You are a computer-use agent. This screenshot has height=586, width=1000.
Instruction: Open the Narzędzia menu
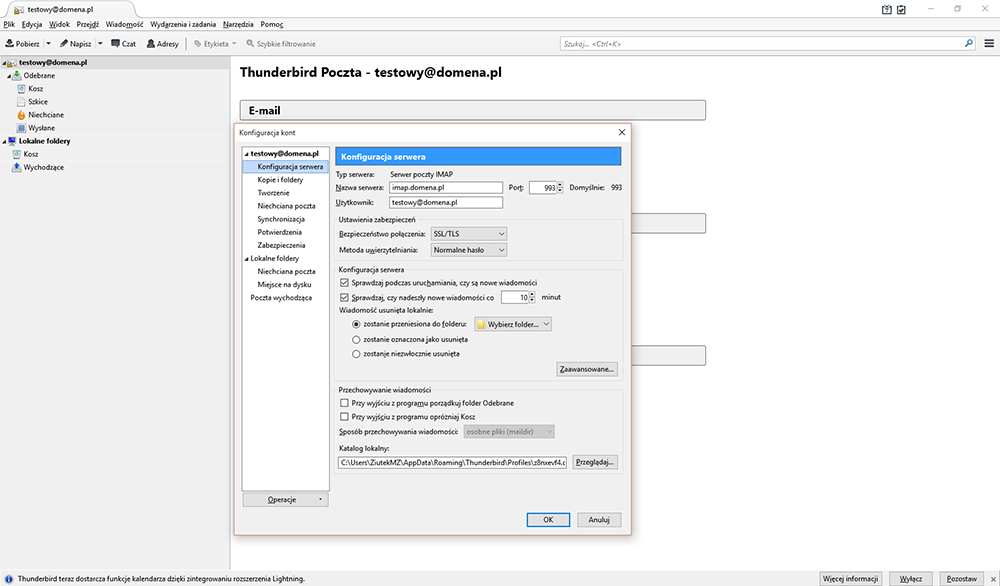238,24
